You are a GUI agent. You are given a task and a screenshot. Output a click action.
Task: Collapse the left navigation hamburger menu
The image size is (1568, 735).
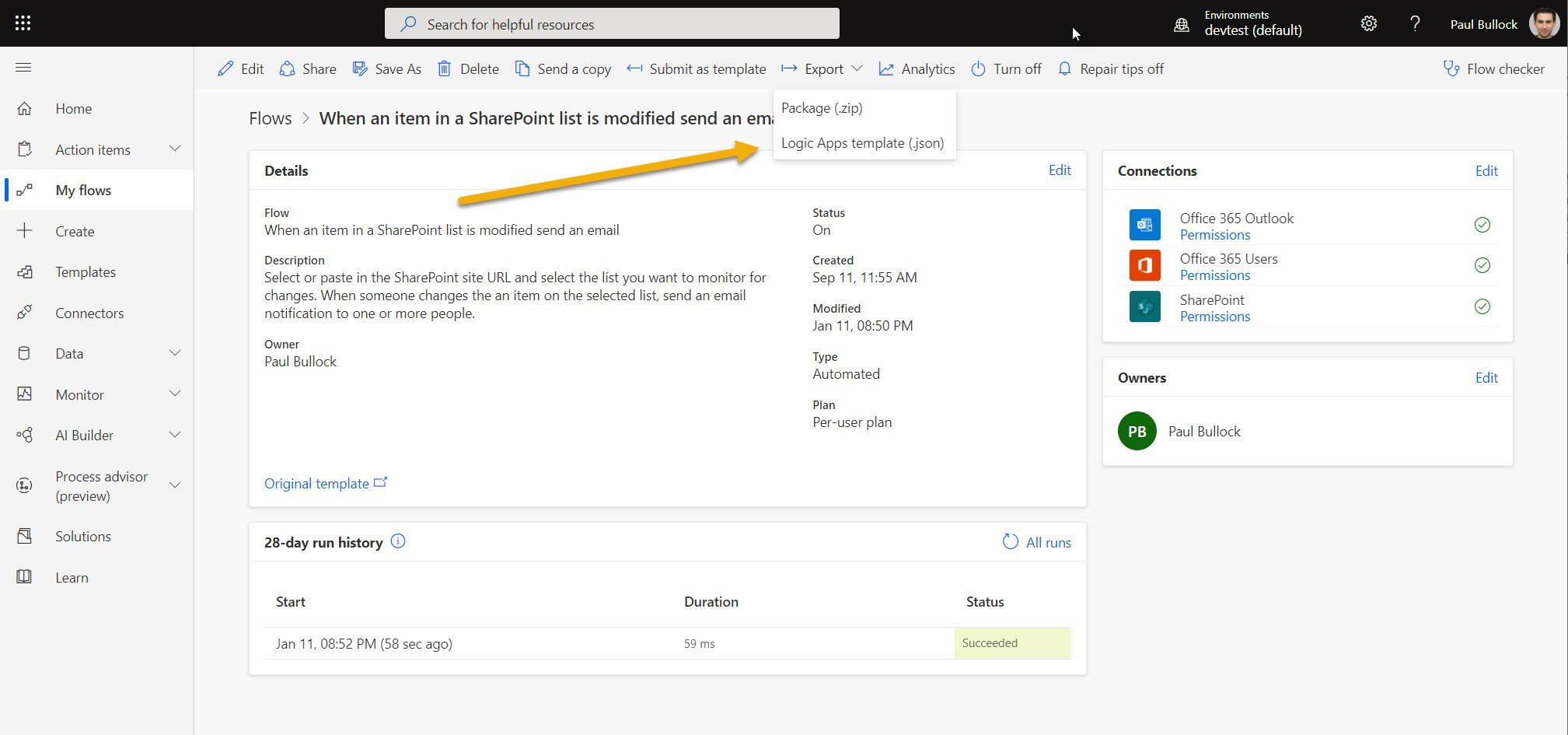point(23,68)
